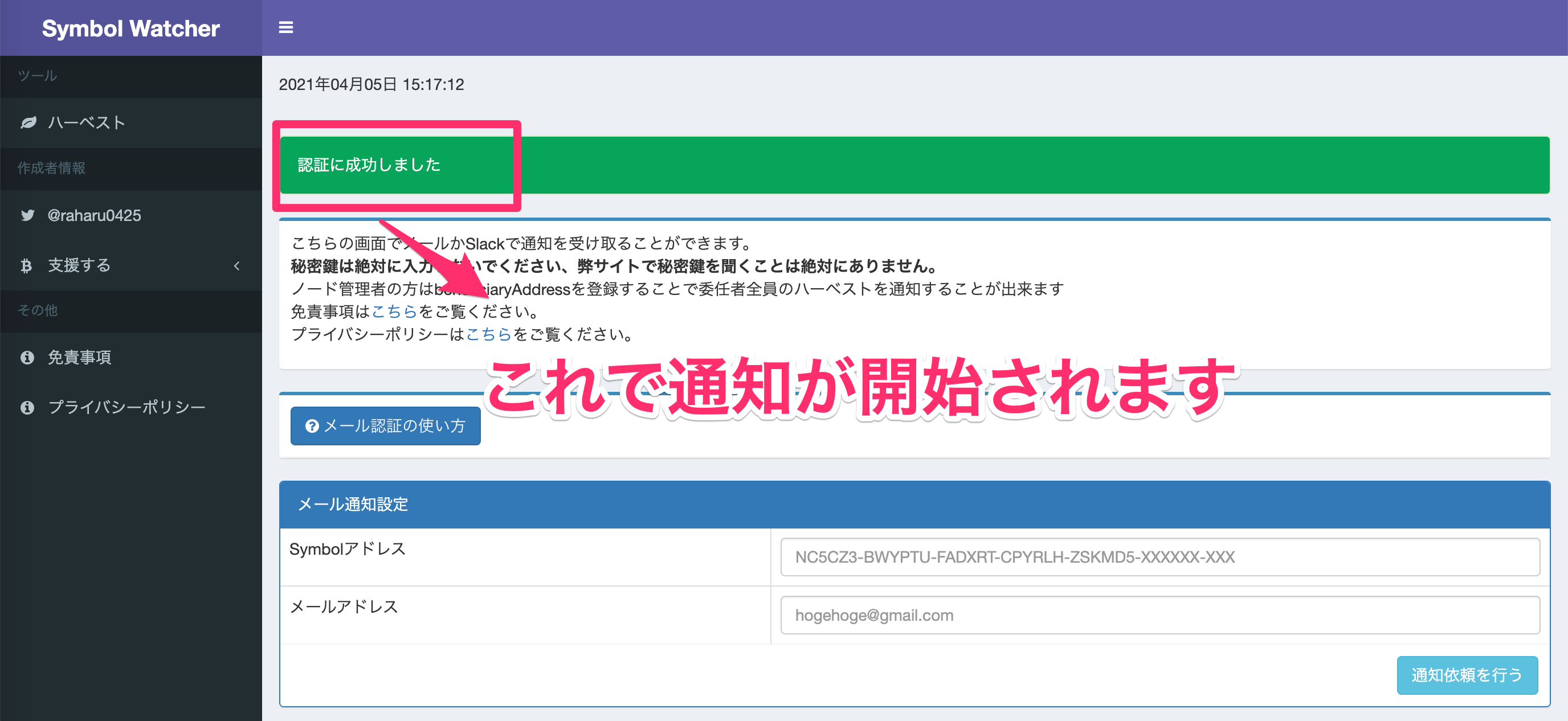The height and width of the screenshot is (721, 1568).
Task: Open プライバシーポリシー from the sidebar menu
Action: [x=126, y=407]
